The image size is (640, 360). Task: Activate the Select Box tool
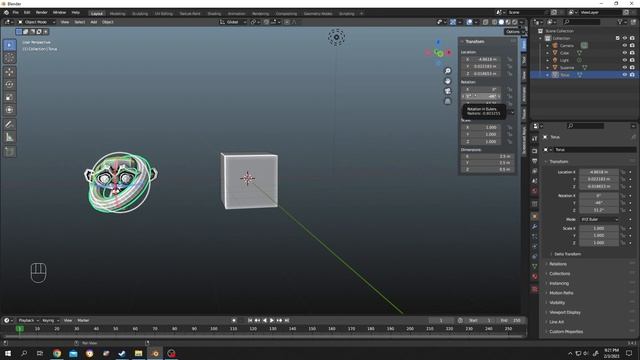9,45
